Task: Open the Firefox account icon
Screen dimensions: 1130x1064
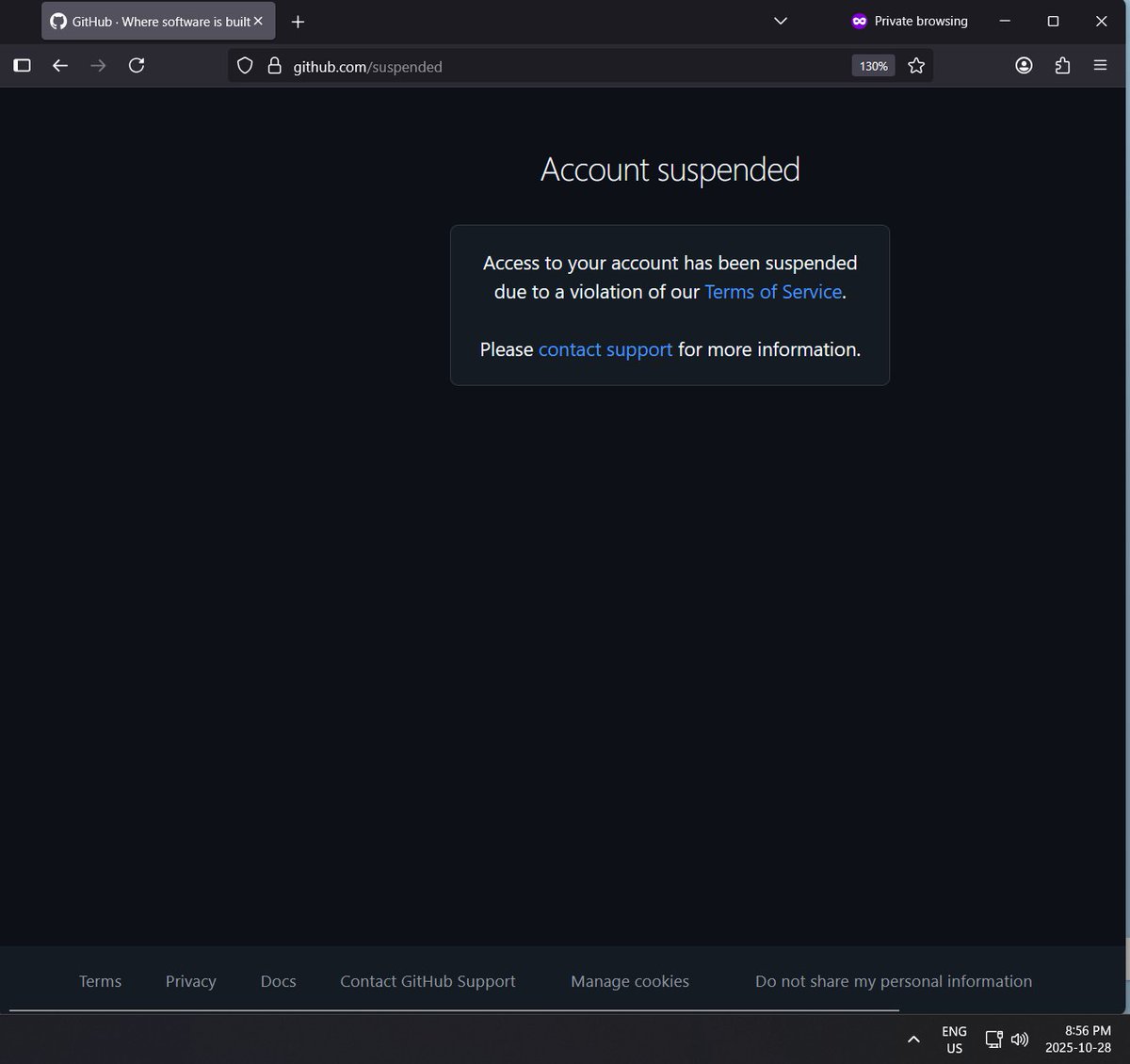Action: click(x=1024, y=66)
